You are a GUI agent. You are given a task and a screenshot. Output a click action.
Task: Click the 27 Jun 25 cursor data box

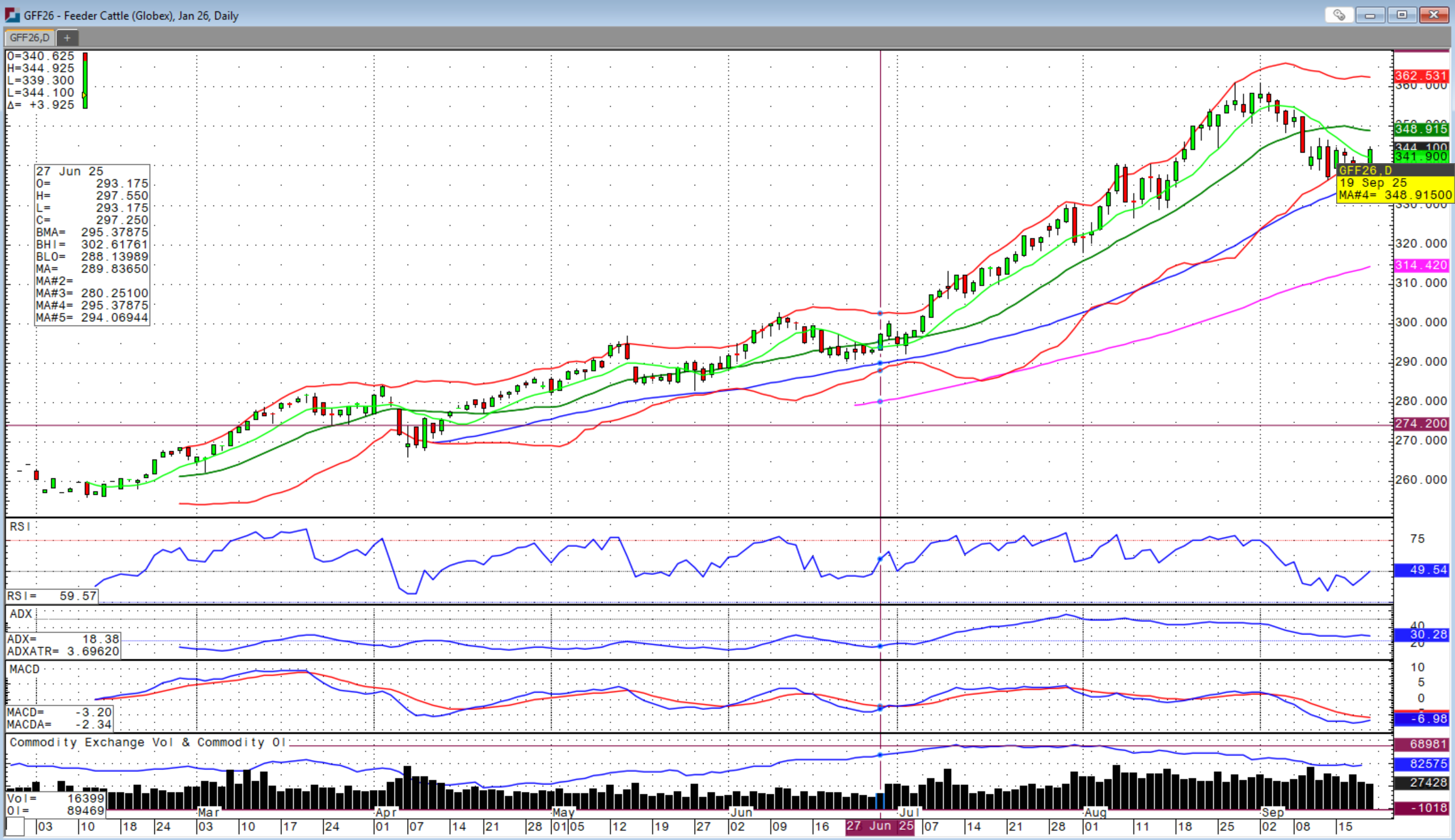point(92,244)
